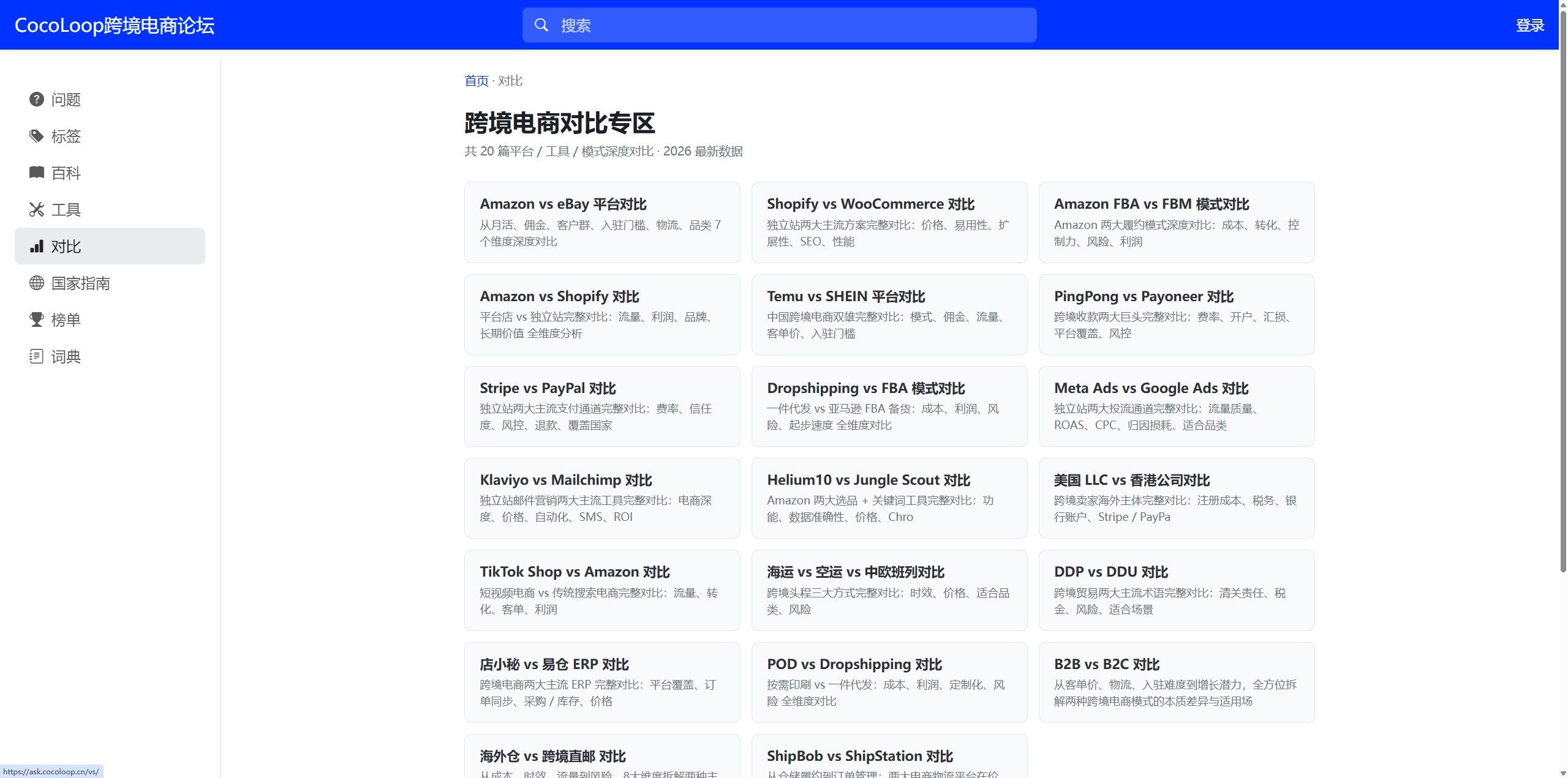Open the Helium10 vs Jungle Scout card
This screenshot has height=778, width=1568.
pos(889,498)
